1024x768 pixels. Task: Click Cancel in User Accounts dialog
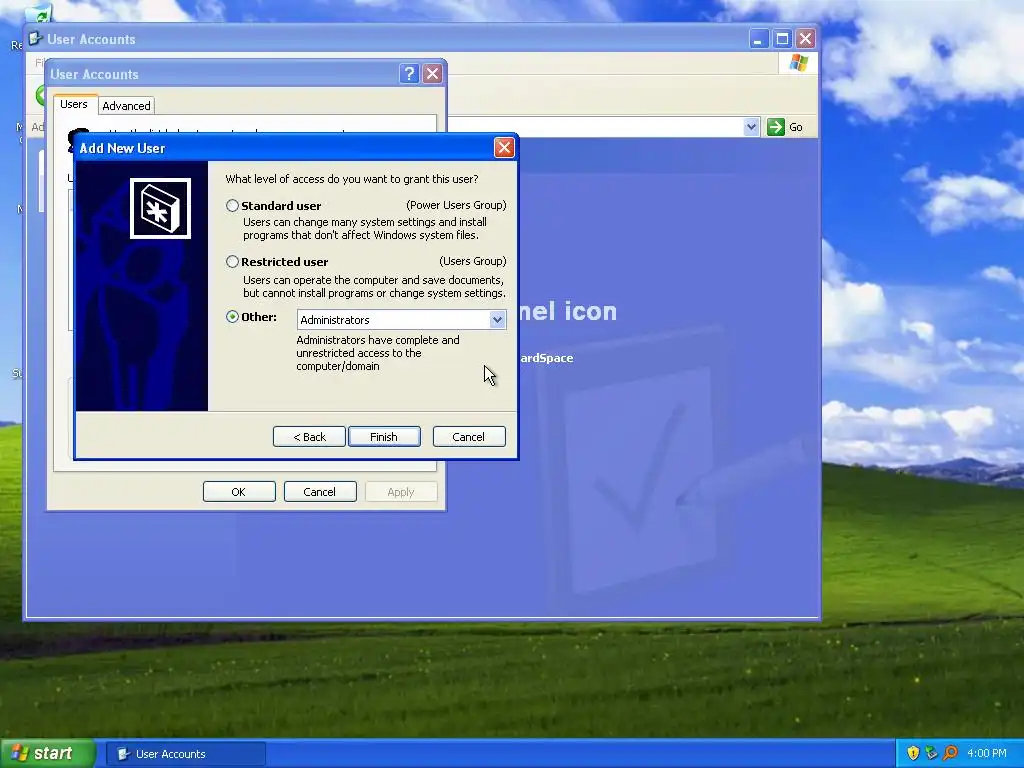click(x=320, y=492)
